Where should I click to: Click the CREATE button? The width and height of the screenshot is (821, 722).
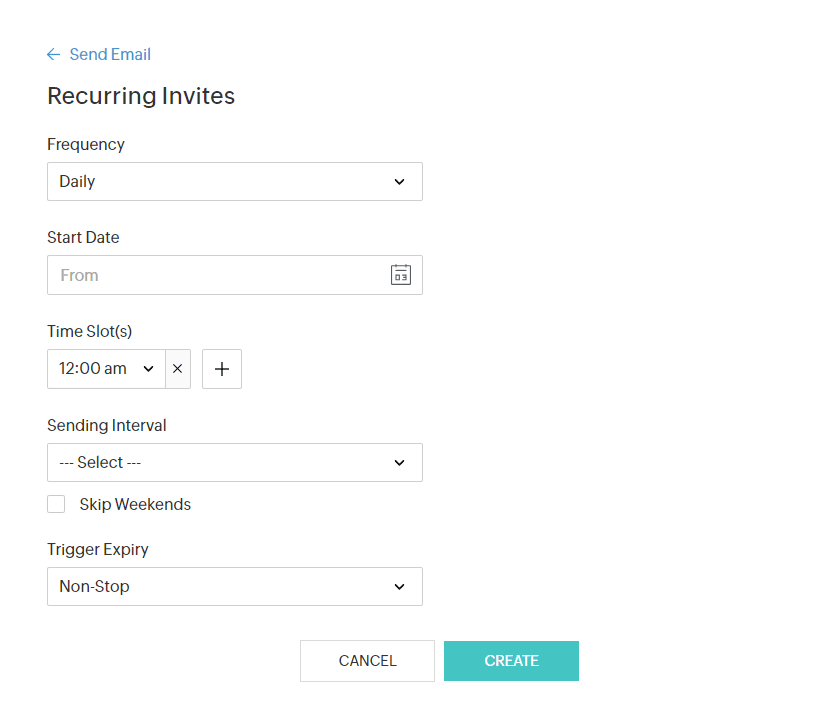[511, 661]
